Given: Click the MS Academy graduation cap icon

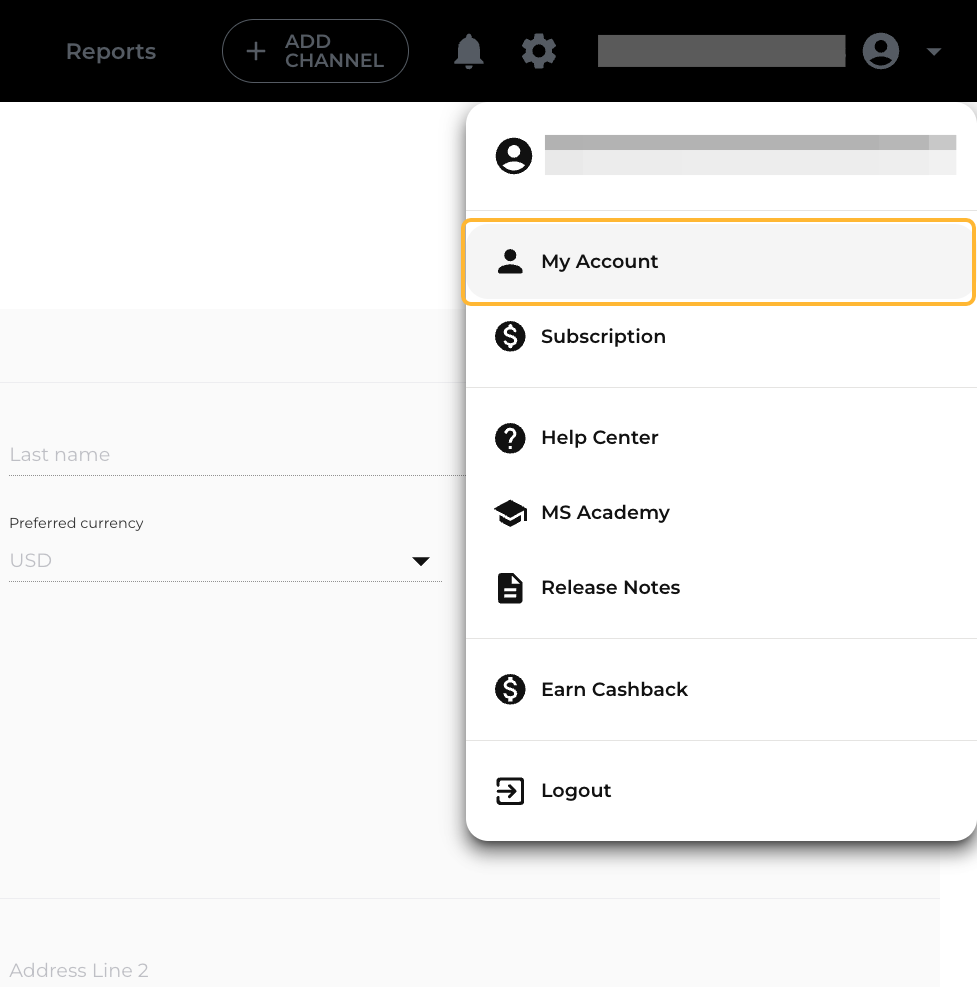Looking at the screenshot, I should 511,512.
